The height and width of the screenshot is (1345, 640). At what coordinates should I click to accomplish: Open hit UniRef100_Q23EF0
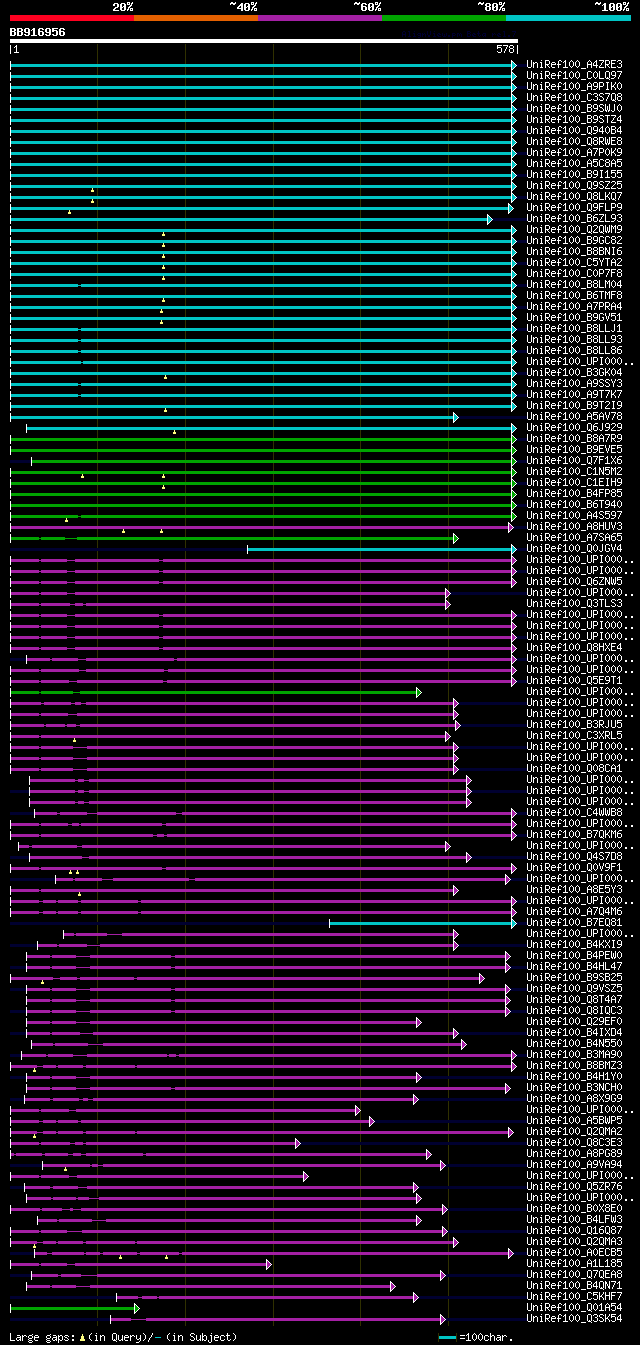coord(574,1021)
